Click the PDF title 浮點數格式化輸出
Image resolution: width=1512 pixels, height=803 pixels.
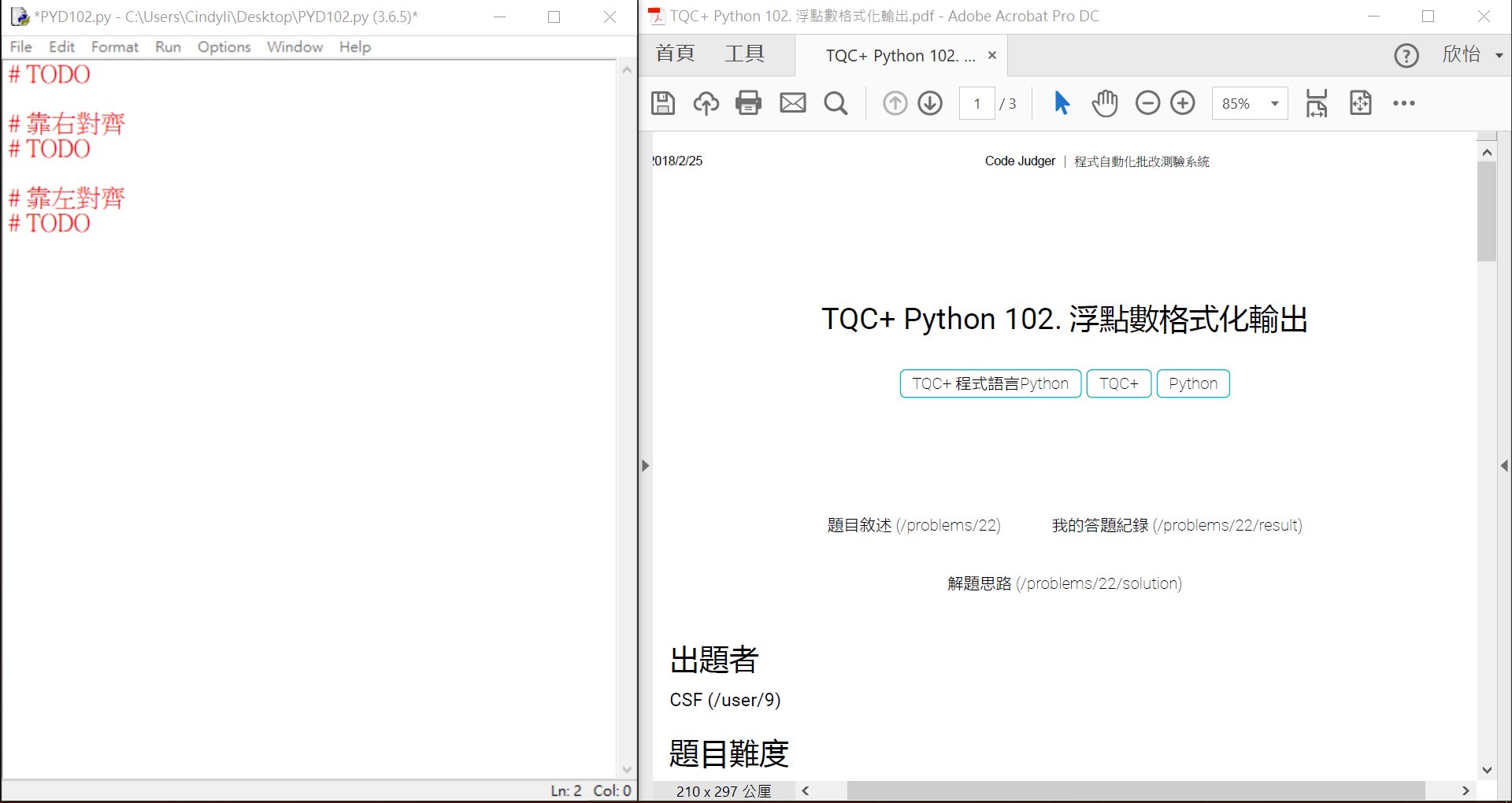point(1188,319)
